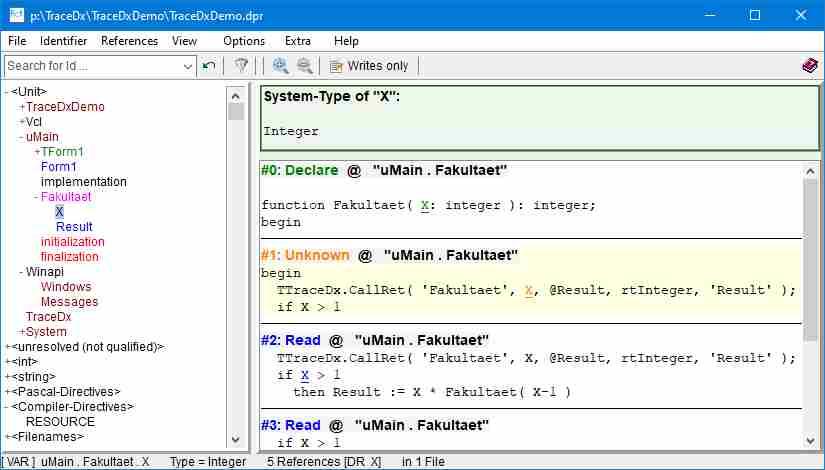Viewport: 825px width, 470px height.
Task: Click references panel scrollbar up arrow
Action: point(810,171)
